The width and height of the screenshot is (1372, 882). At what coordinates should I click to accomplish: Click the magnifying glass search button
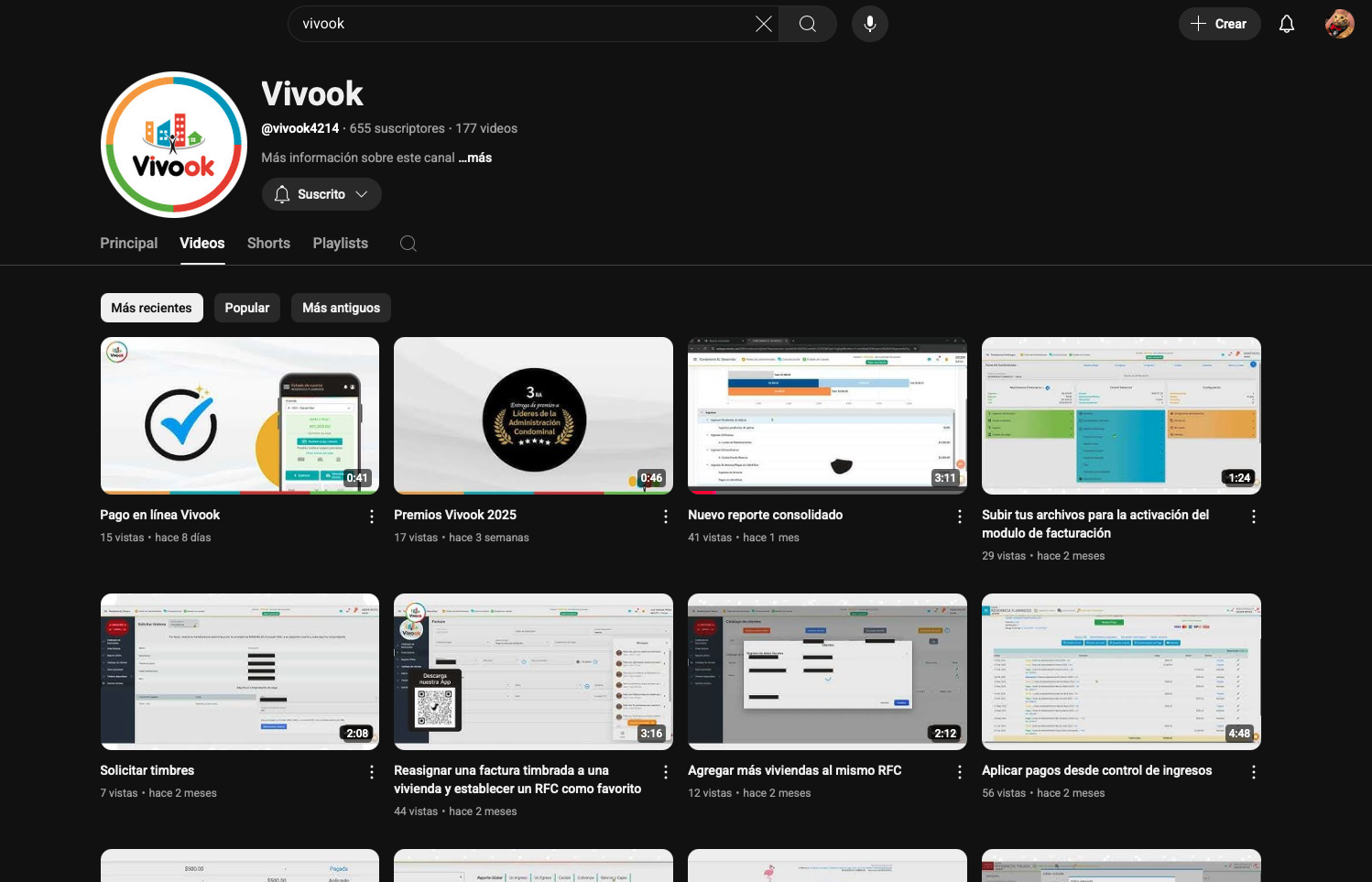point(807,24)
